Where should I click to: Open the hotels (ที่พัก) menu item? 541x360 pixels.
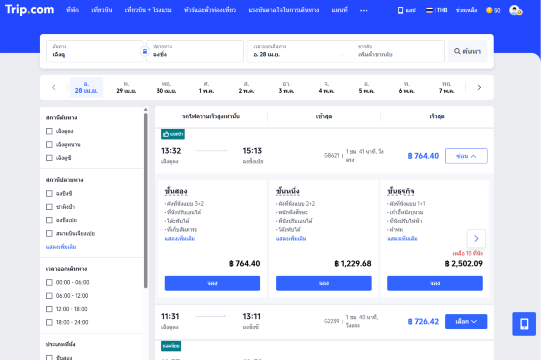72,10
